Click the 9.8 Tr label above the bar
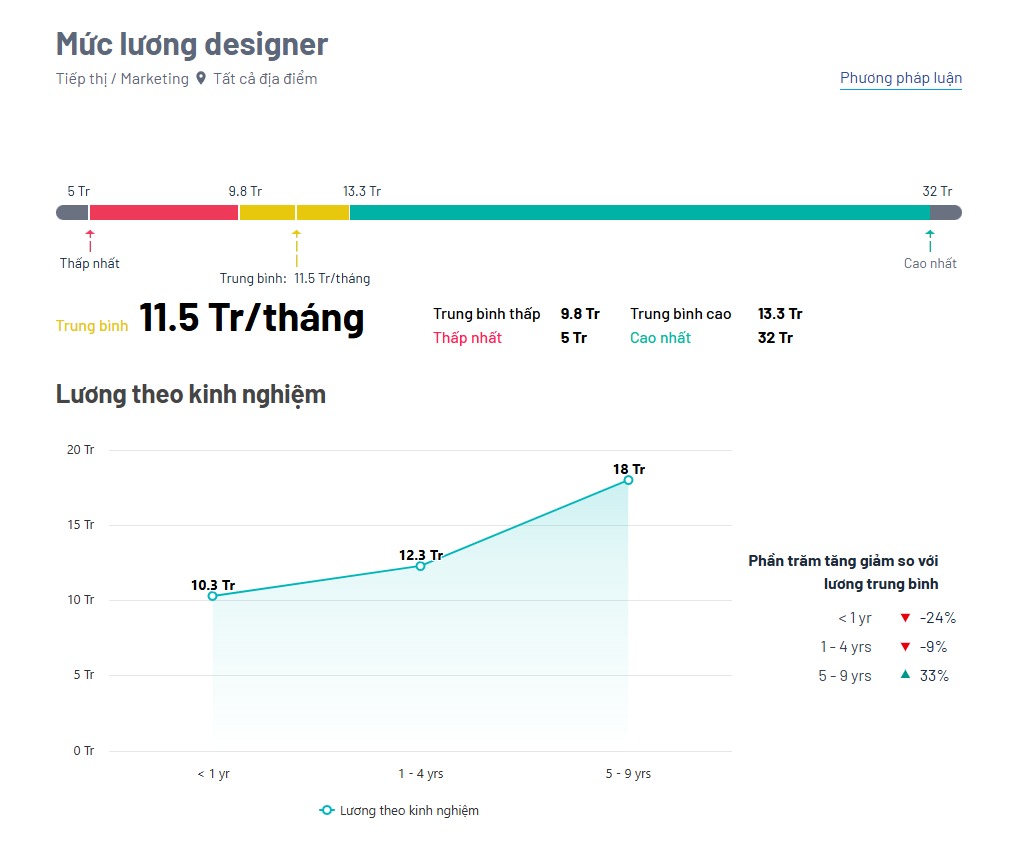Viewport: 1023px width, 841px height. point(245,191)
